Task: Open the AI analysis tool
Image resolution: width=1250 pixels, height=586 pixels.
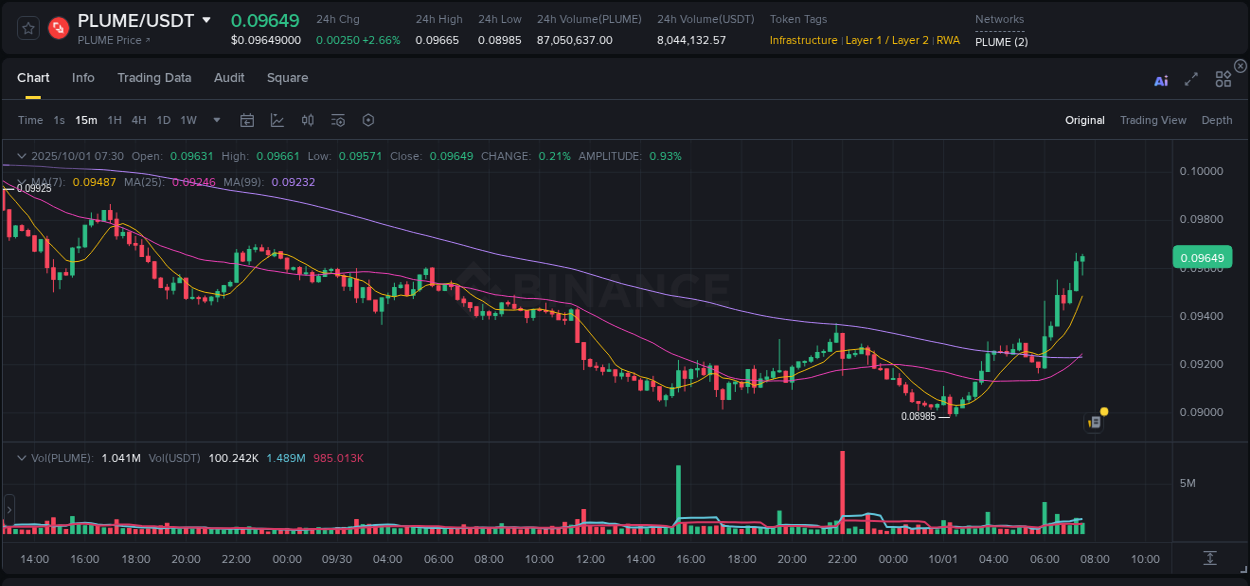Action: click(x=1161, y=79)
